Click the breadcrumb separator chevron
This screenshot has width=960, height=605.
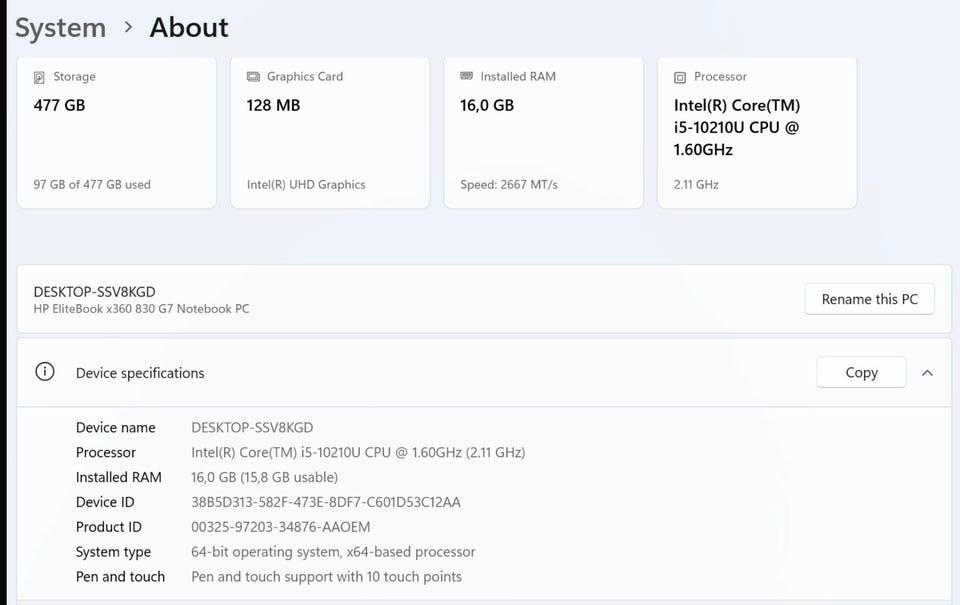click(x=128, y=28)
